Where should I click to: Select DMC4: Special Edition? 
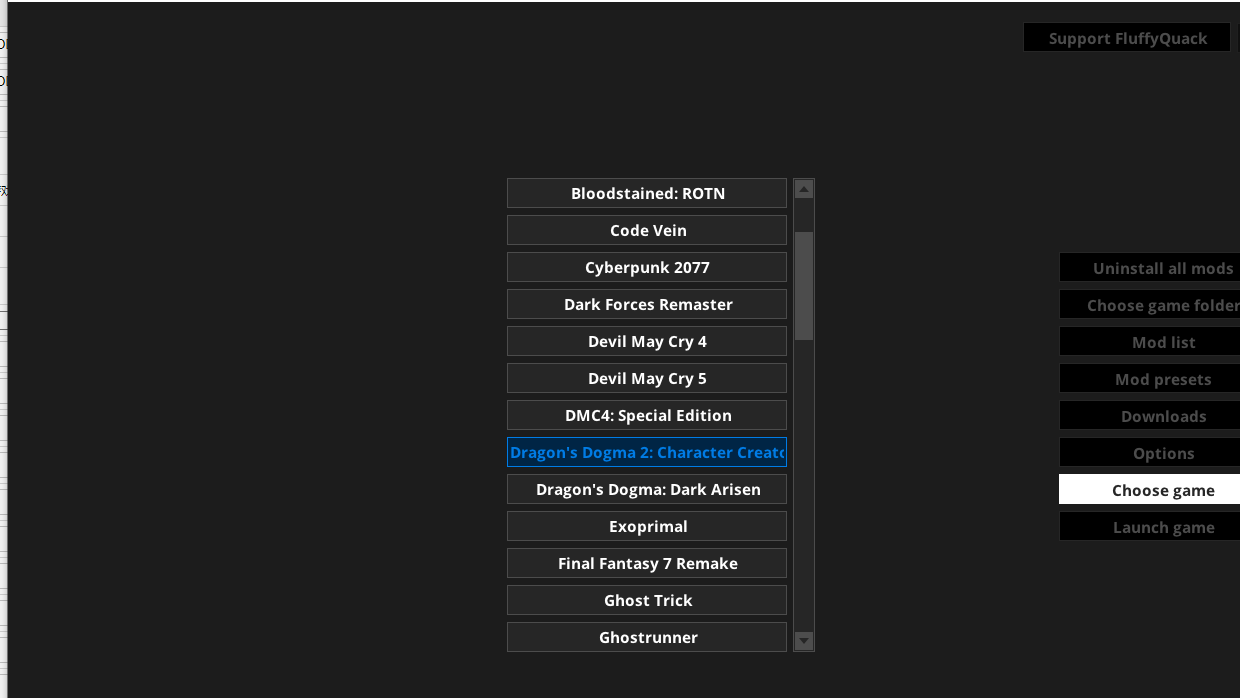pyautogui.click(x=647, y=415)
